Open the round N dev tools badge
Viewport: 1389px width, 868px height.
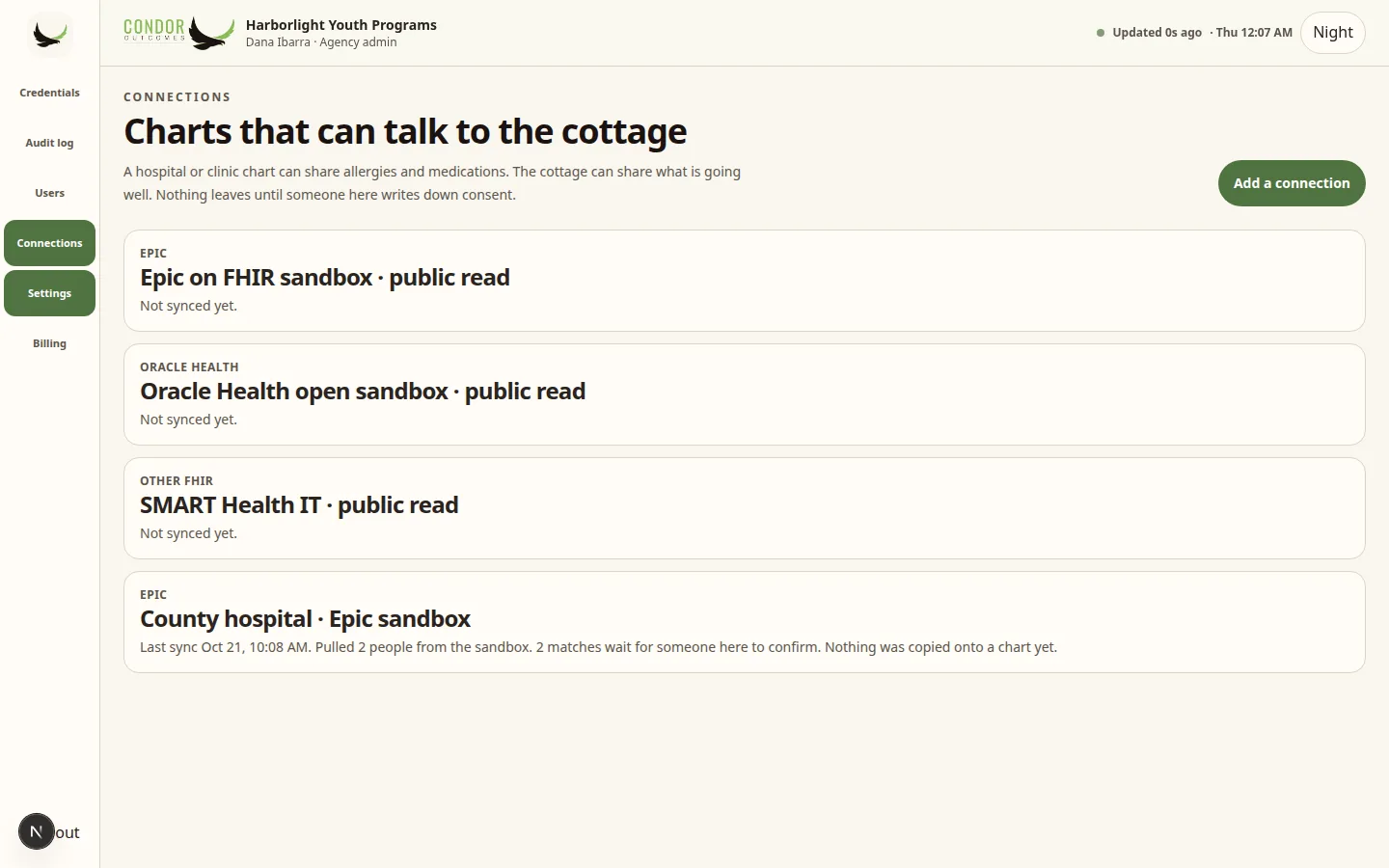(37, 831)
